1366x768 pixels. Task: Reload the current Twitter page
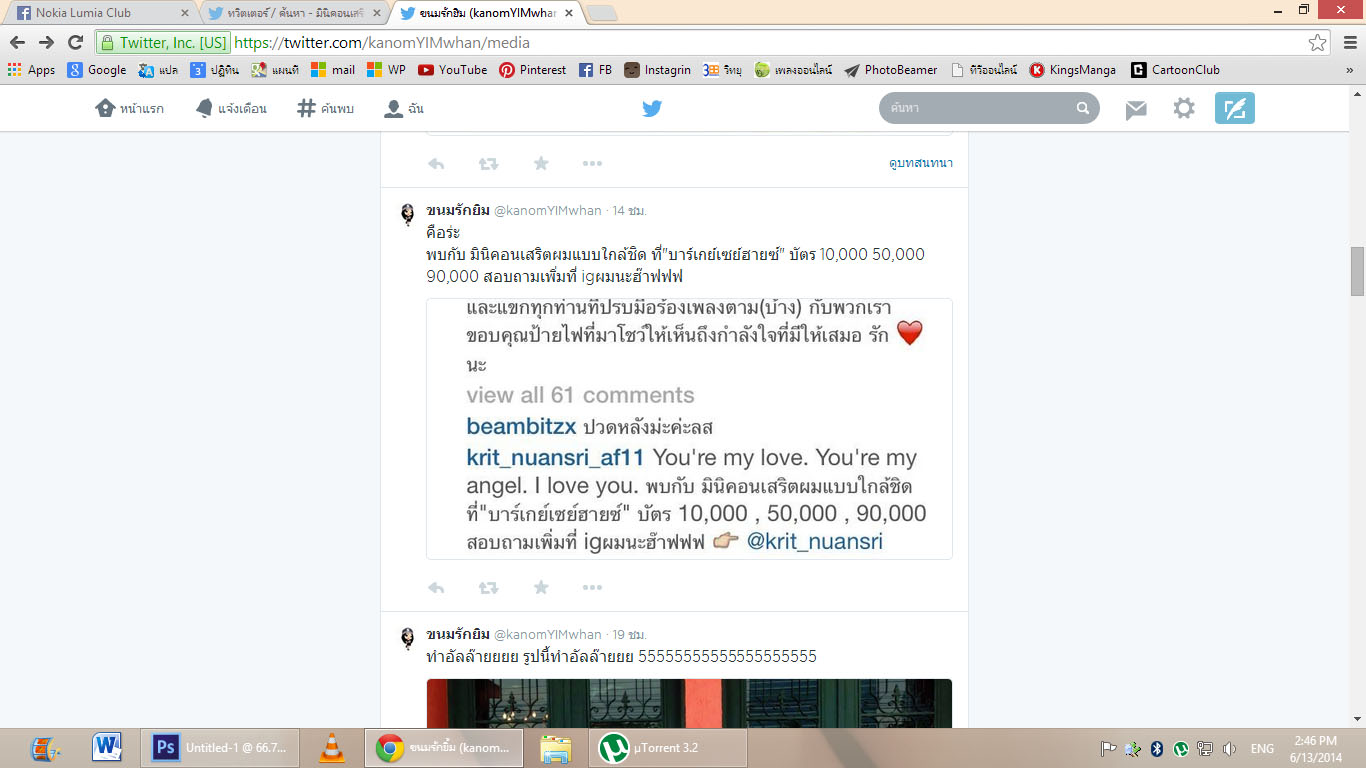pyautogui.click(x=75, y=43)
